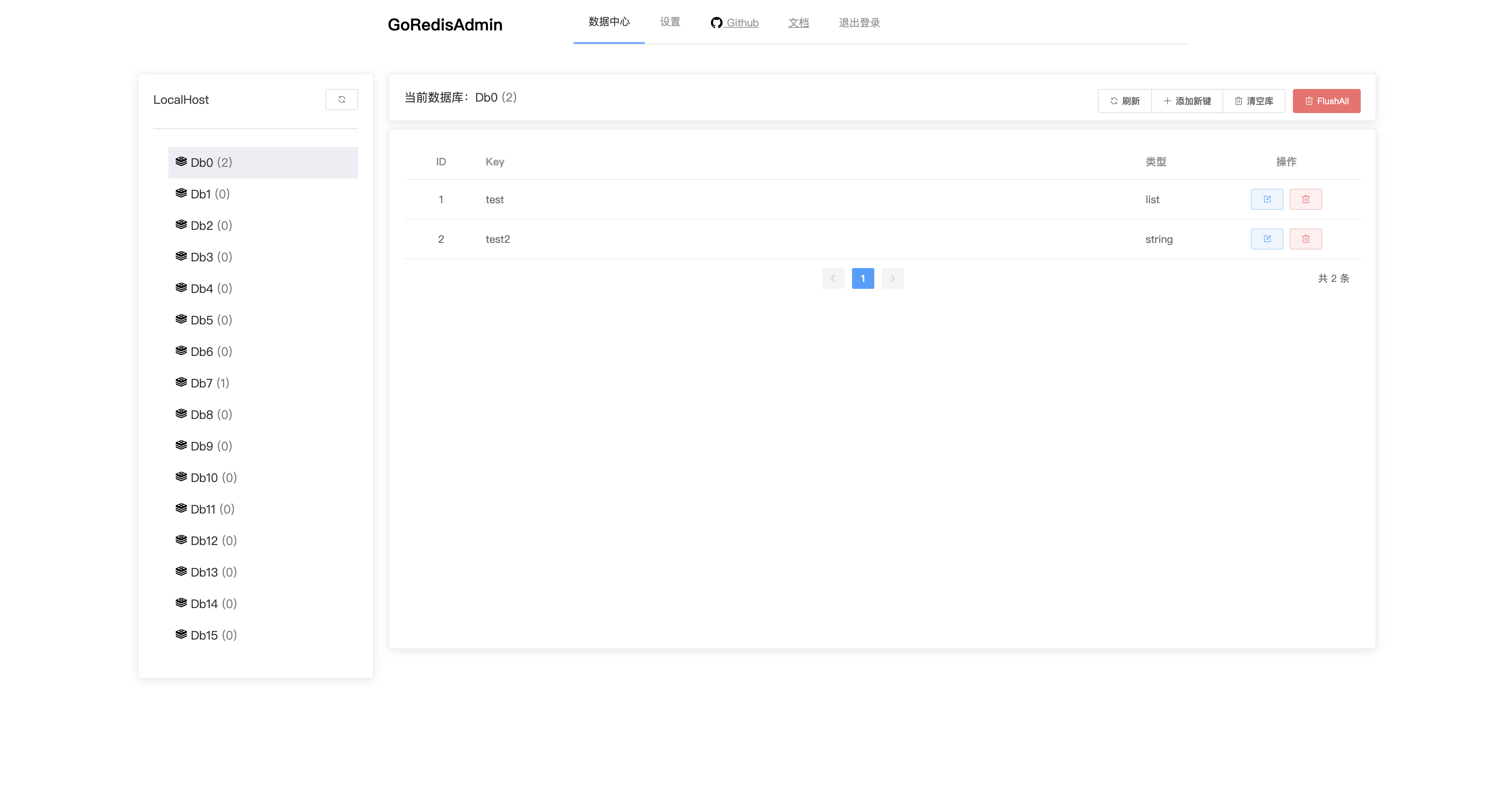
Task: Go to previous page arrow
Action: pos(833,278)
